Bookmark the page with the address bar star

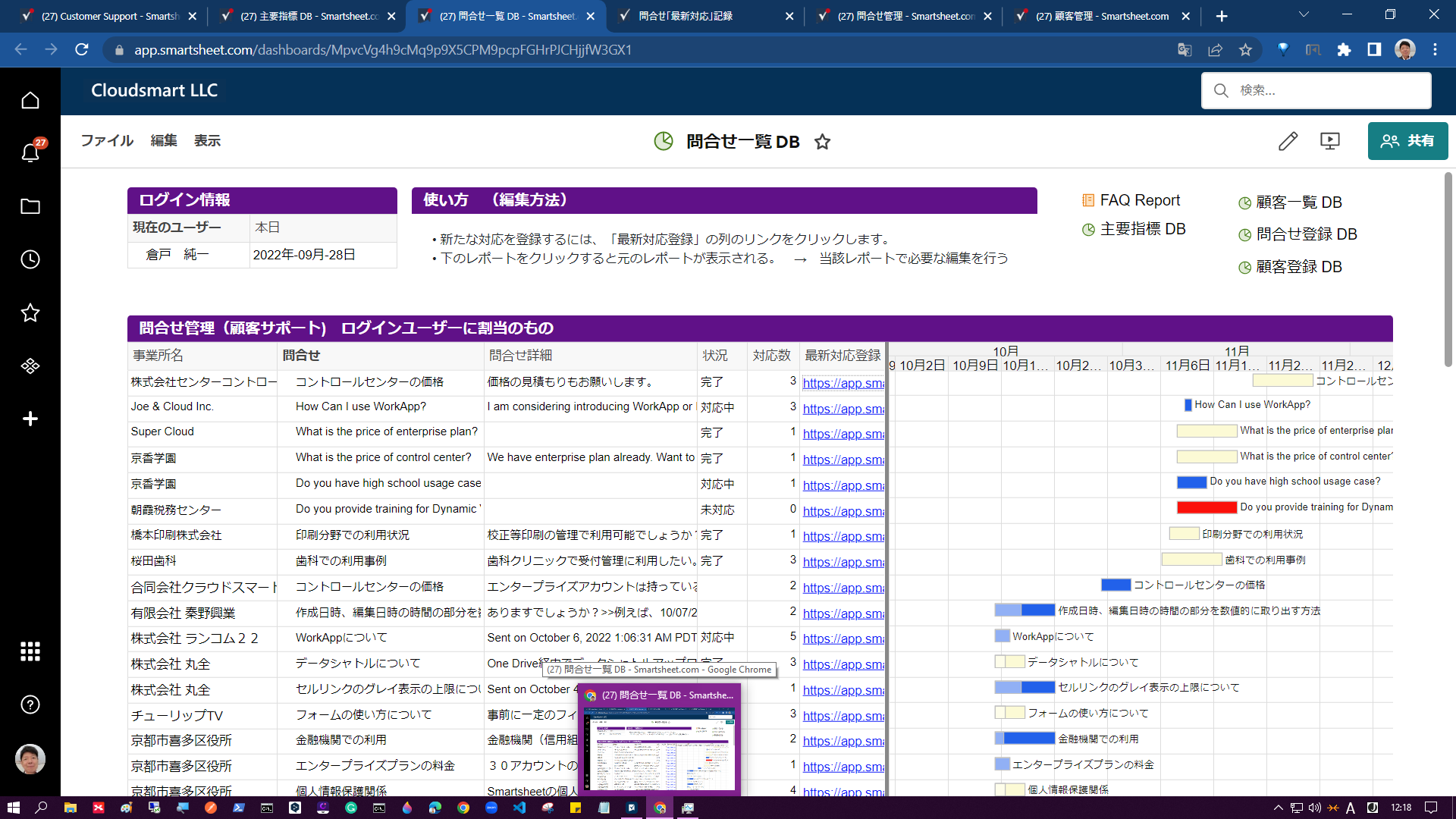pyautogui.click(x=1246, y=50)
